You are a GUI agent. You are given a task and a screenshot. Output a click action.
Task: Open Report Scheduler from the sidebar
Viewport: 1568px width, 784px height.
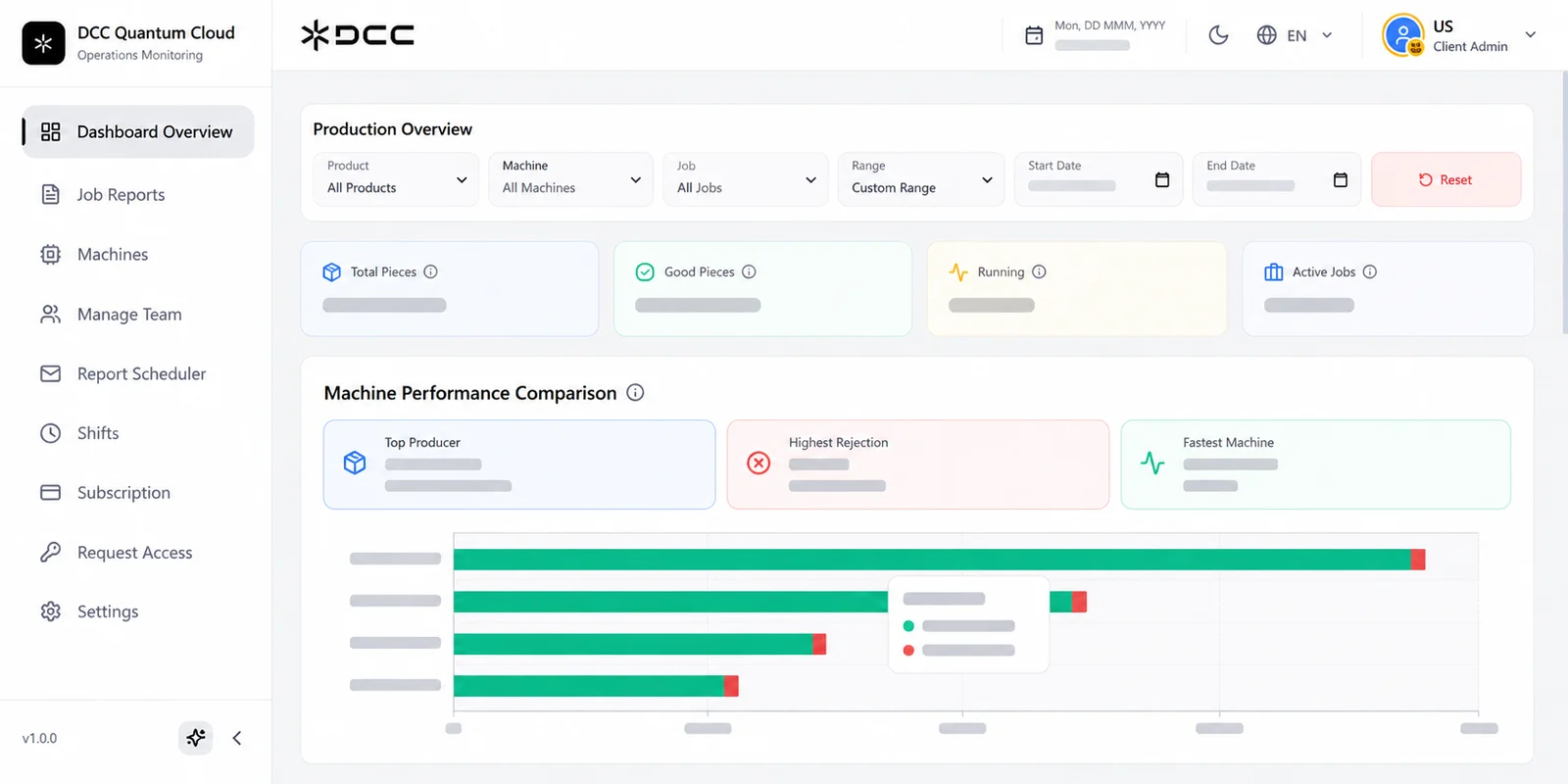138,373
